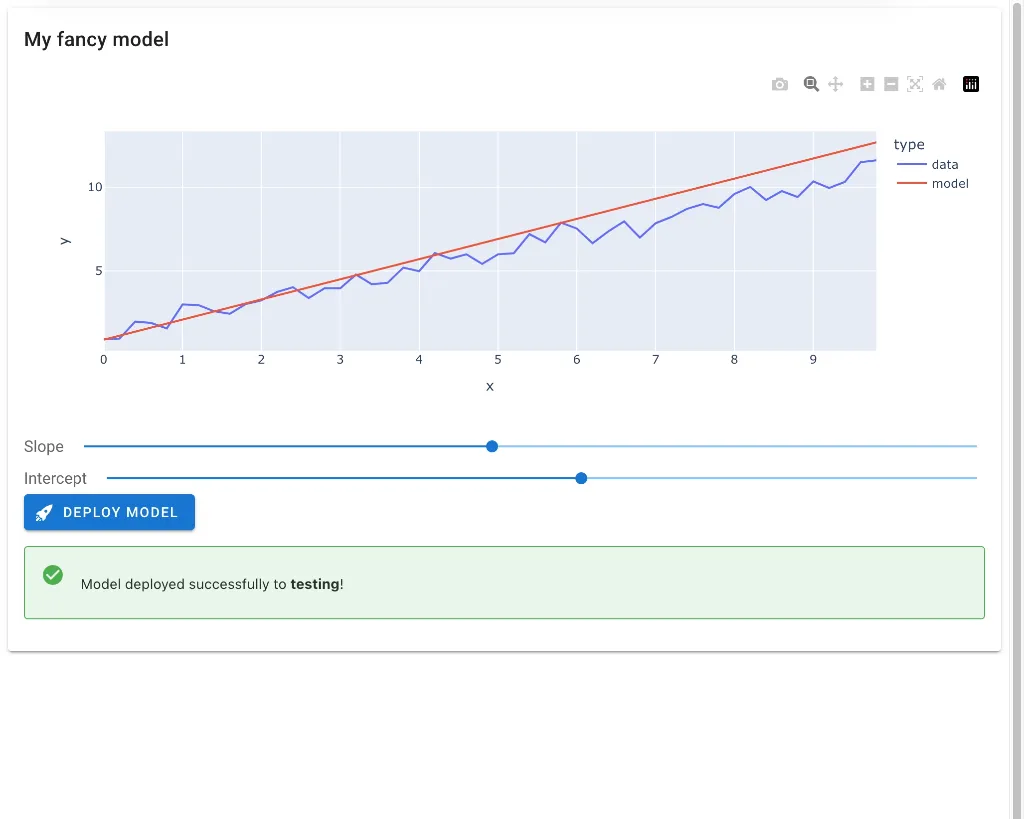1024x819 pixels.
Task: Click the Slope slider handle
Action: coord(492,447)
